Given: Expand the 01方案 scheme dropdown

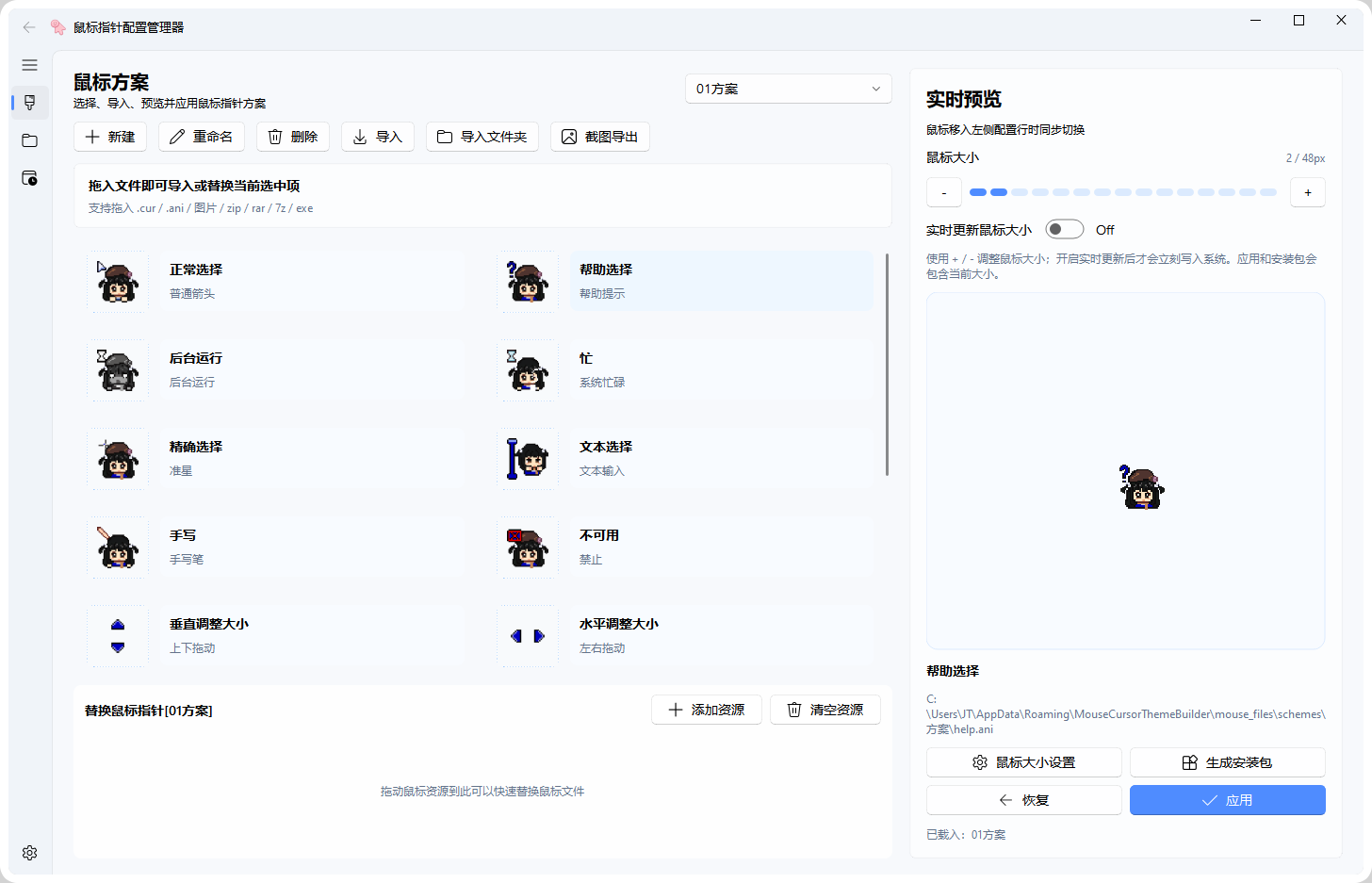Looking at the screenshot, I should (788, 89).
